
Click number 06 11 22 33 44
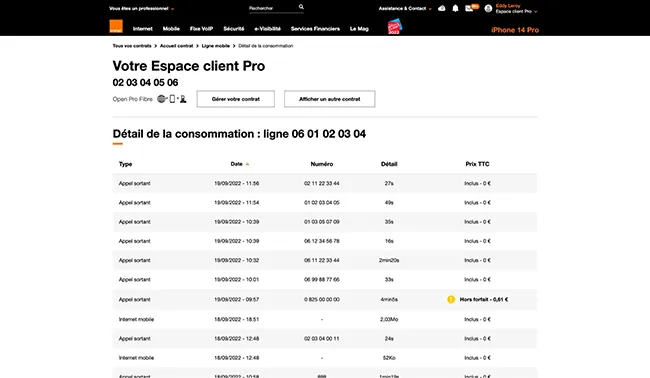[x=322, y=260]
